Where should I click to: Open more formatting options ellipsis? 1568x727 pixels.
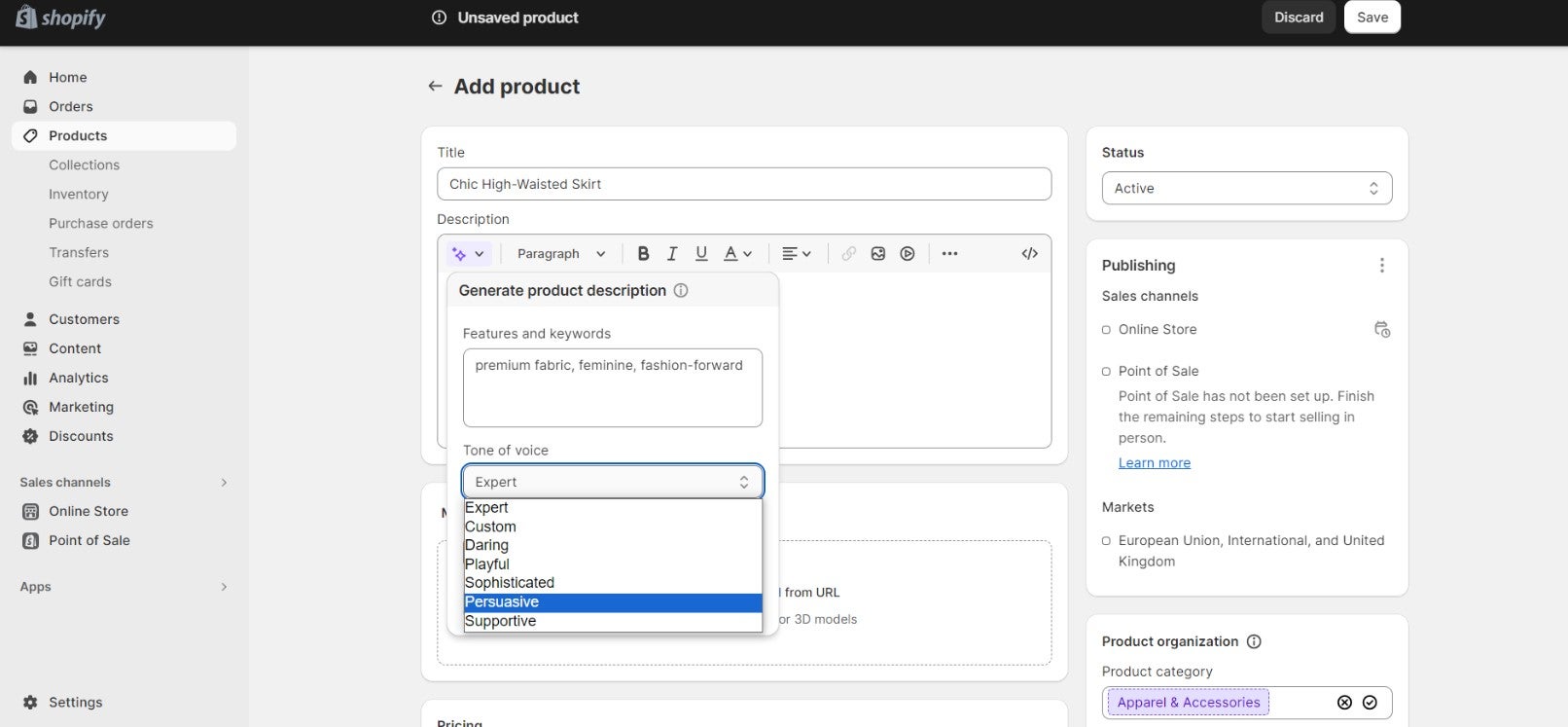[x=950, y=254]
